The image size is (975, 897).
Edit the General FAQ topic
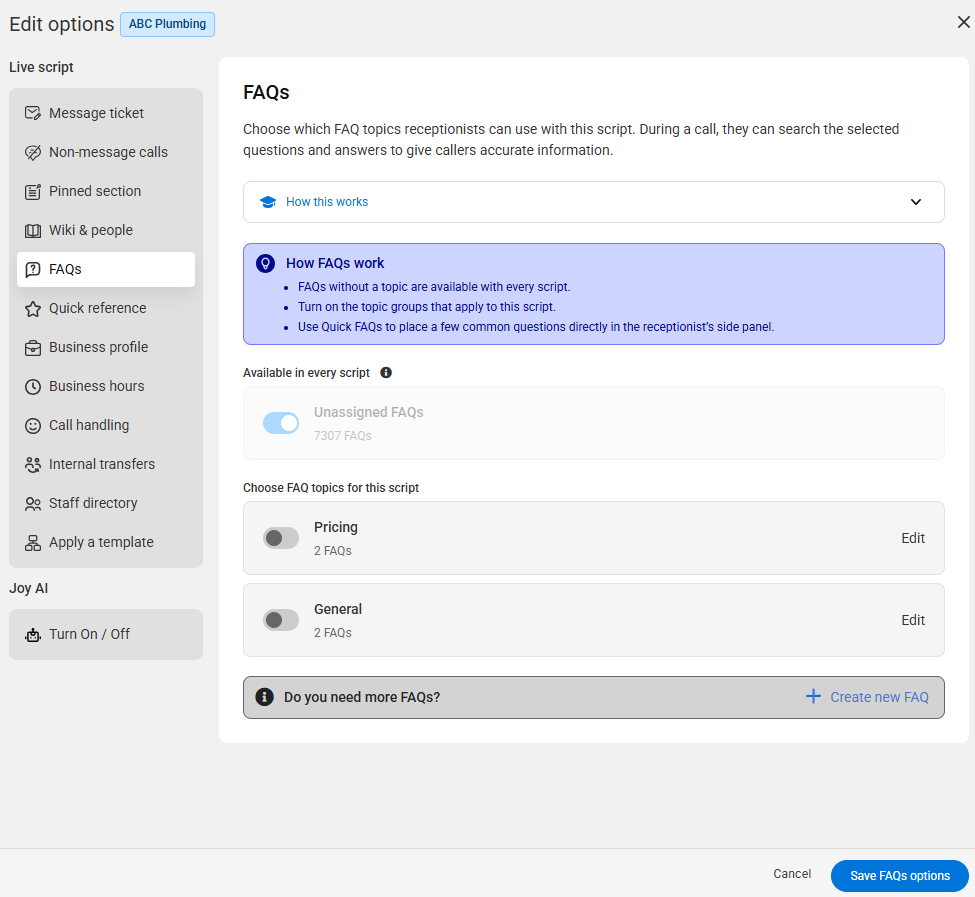913,620
